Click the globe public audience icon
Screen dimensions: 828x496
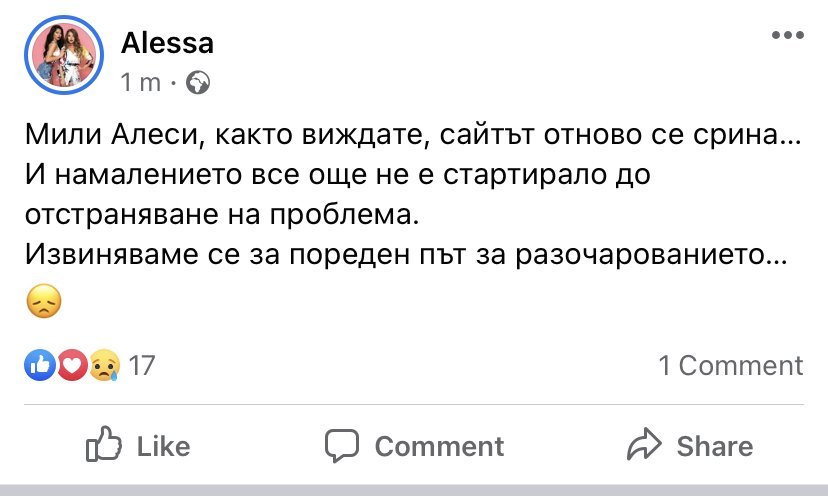199,83
